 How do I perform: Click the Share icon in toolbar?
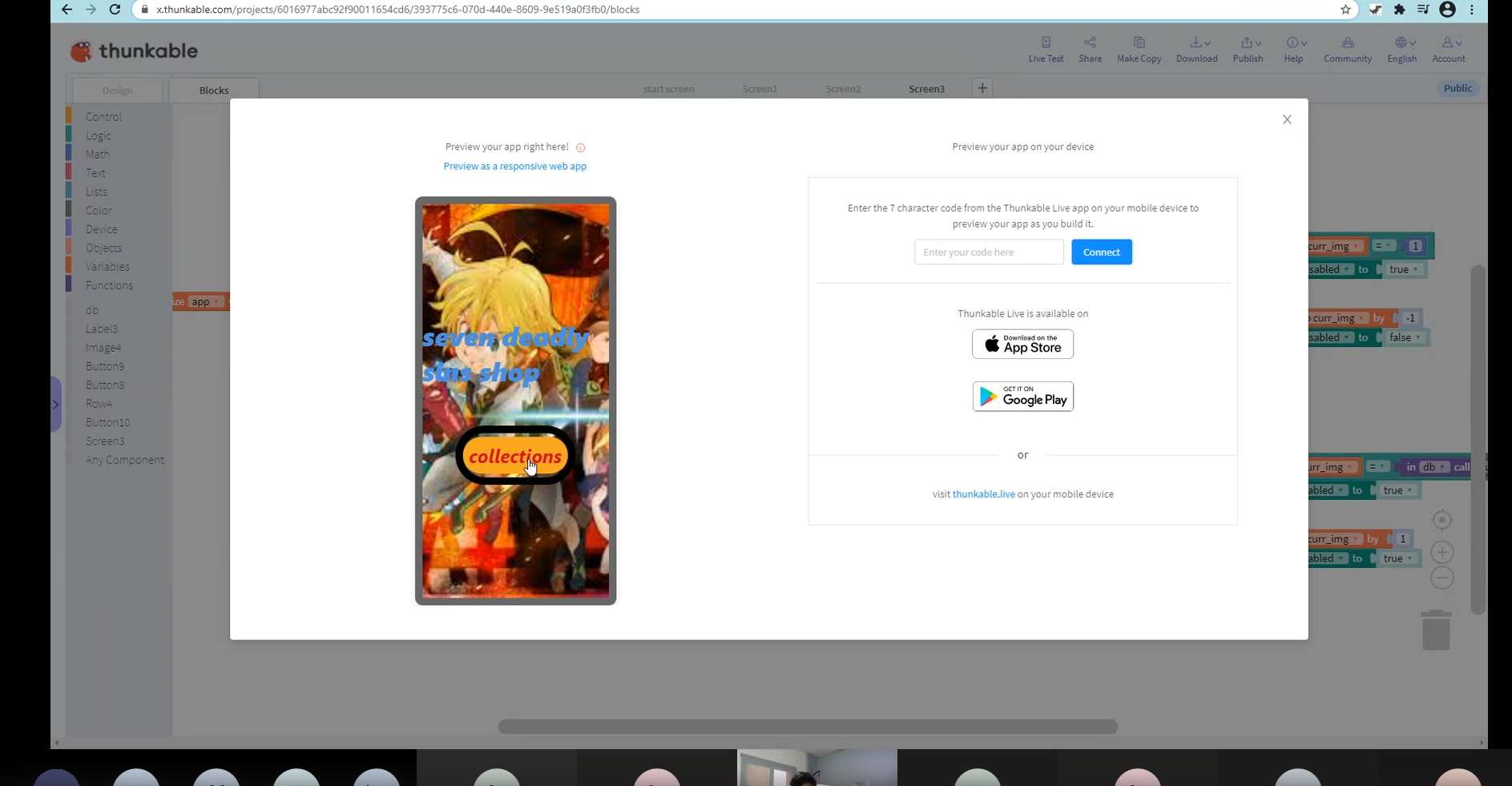pyautogui.click(x=1090, y=42)
